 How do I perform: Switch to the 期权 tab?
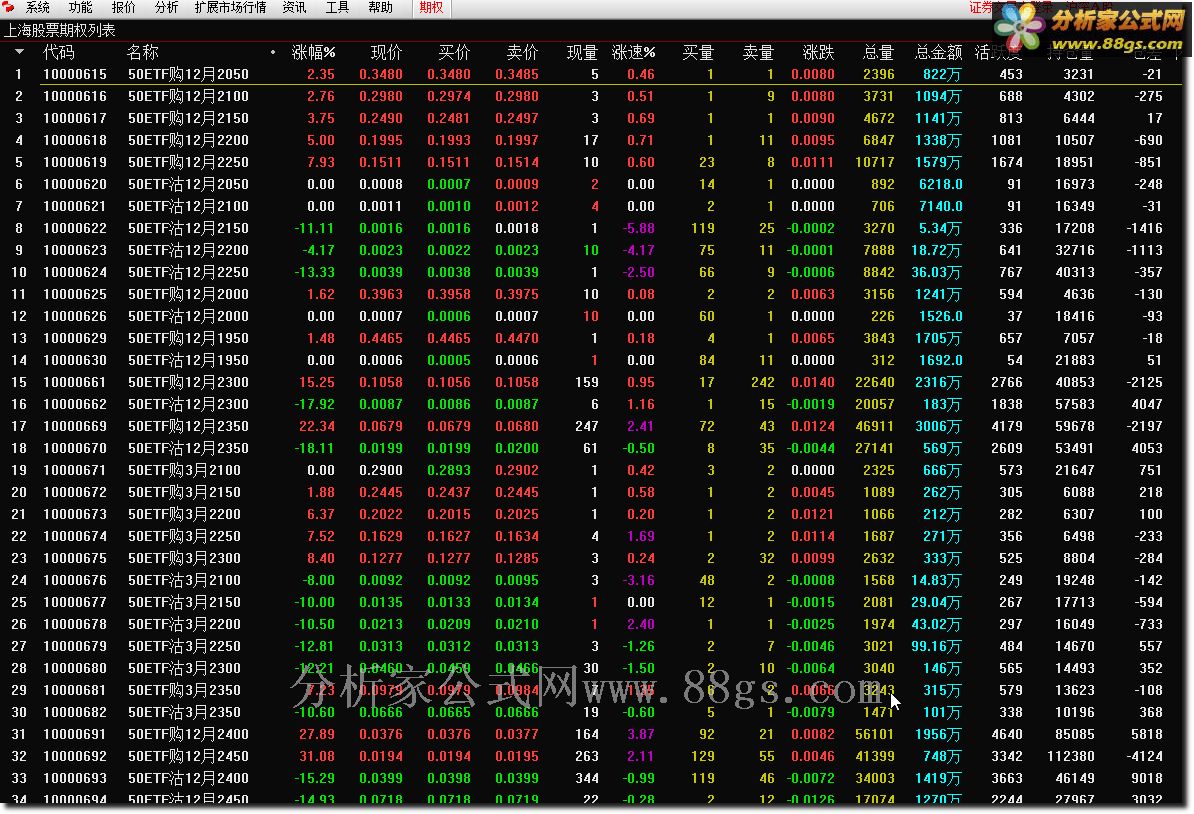pyautogui.click(x=431, y=8)
